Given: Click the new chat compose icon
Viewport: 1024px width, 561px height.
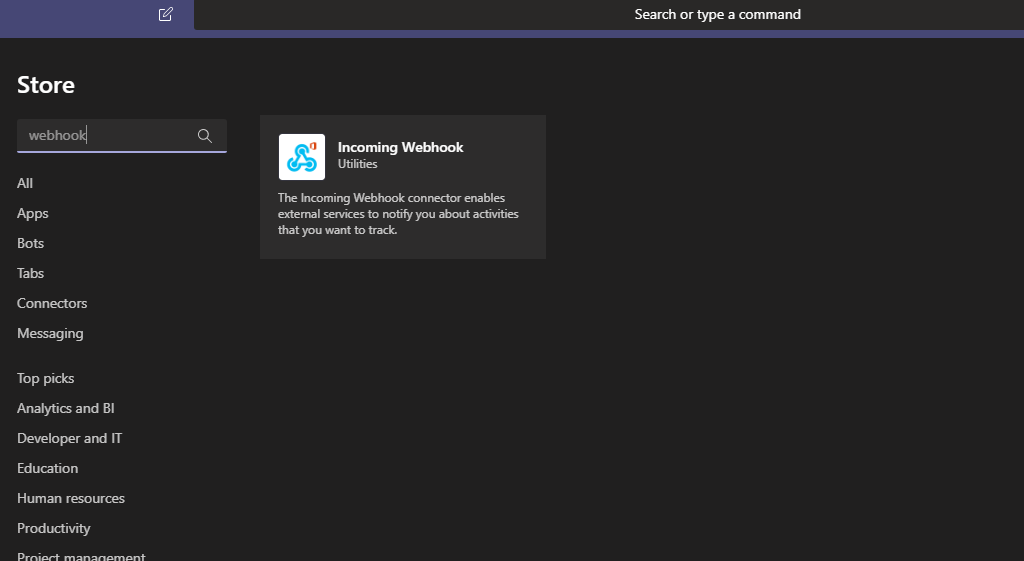Looking at the screenshot, I should tap(166, 14).
